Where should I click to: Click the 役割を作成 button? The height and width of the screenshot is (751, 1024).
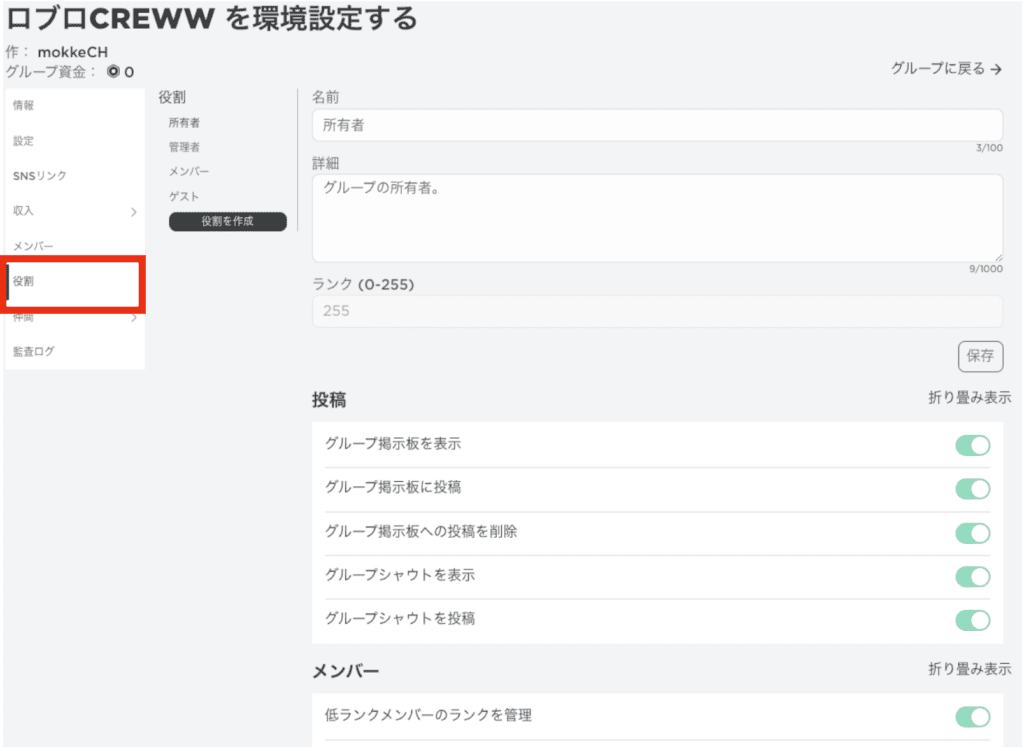(x=227, y=222)
